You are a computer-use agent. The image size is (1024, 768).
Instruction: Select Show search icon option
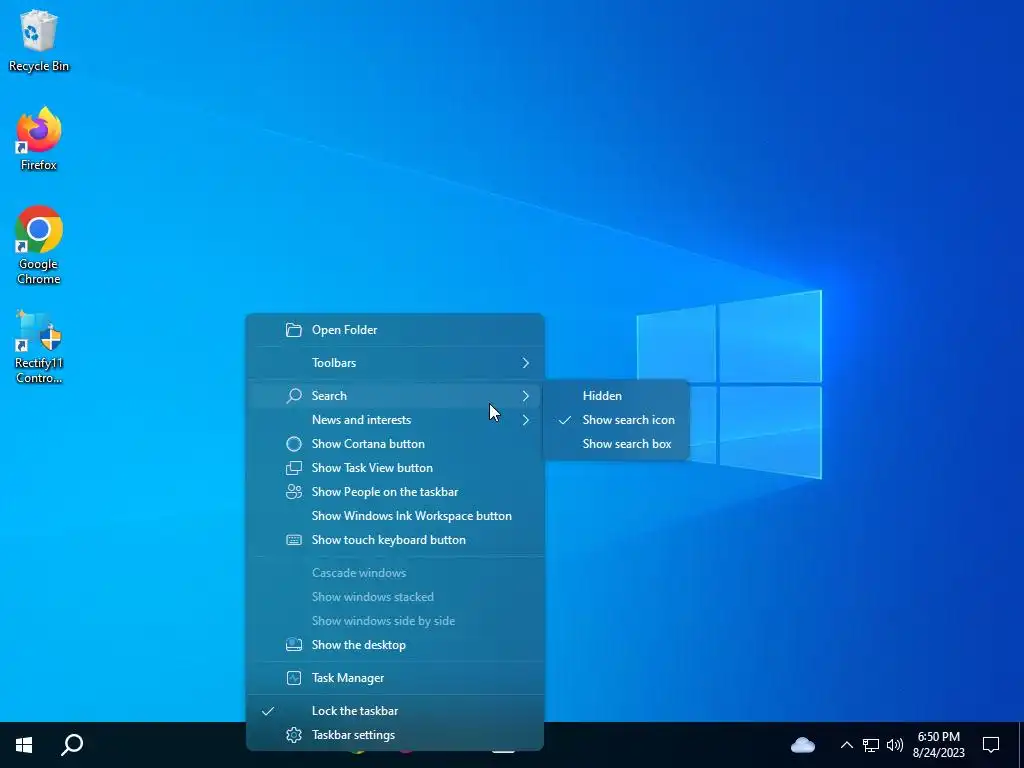(616, 420)
